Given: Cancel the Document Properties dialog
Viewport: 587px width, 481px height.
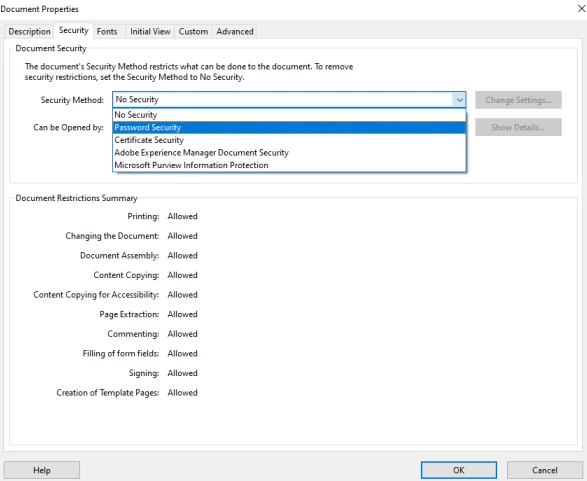Looking at the screenshot, I should click(545, 470).
